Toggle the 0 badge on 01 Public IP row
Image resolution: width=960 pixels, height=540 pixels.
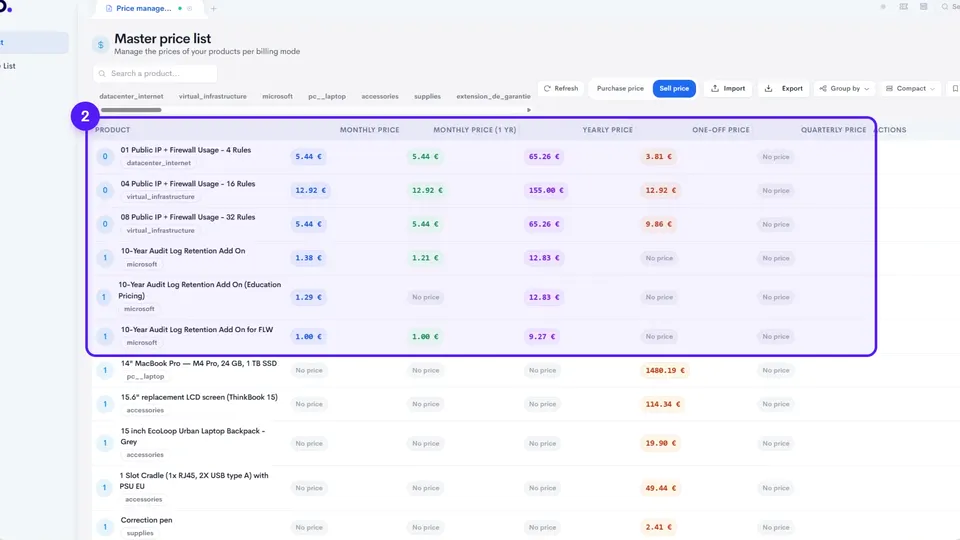pyautogui.click(x=105, y=157)
